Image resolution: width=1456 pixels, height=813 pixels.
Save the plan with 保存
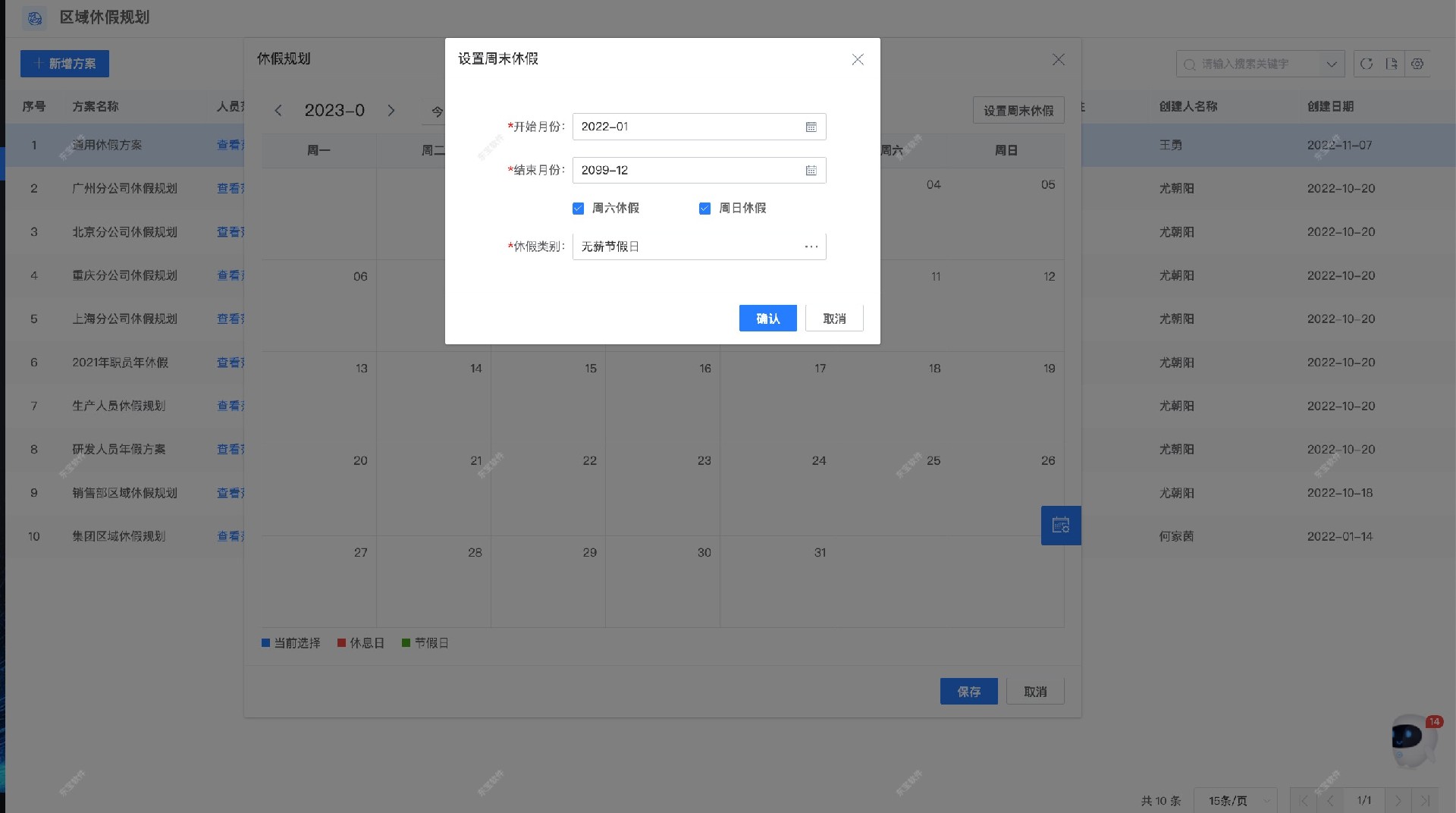[x=968, y=691]
